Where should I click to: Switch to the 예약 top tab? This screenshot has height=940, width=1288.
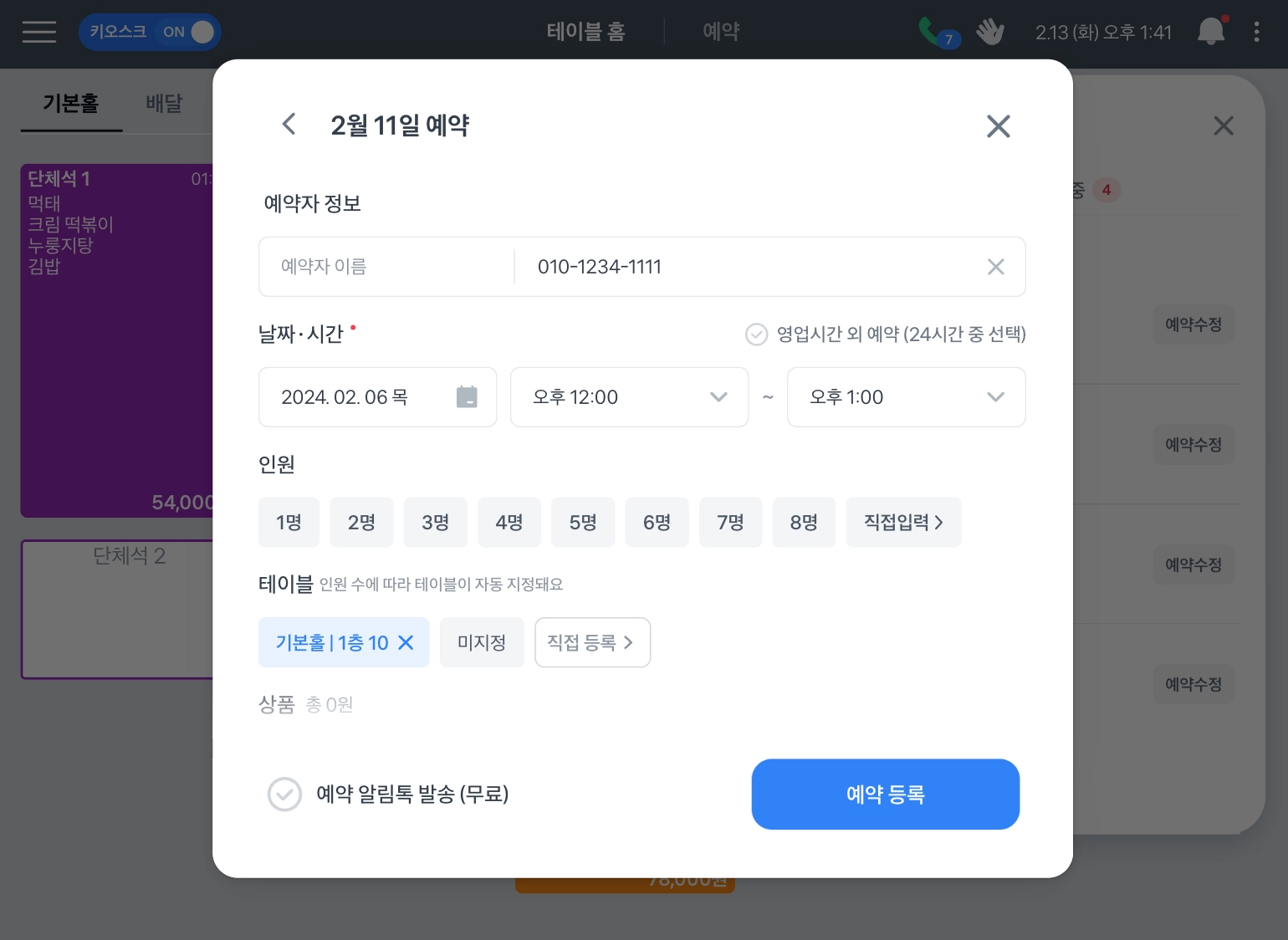[720, 32]
